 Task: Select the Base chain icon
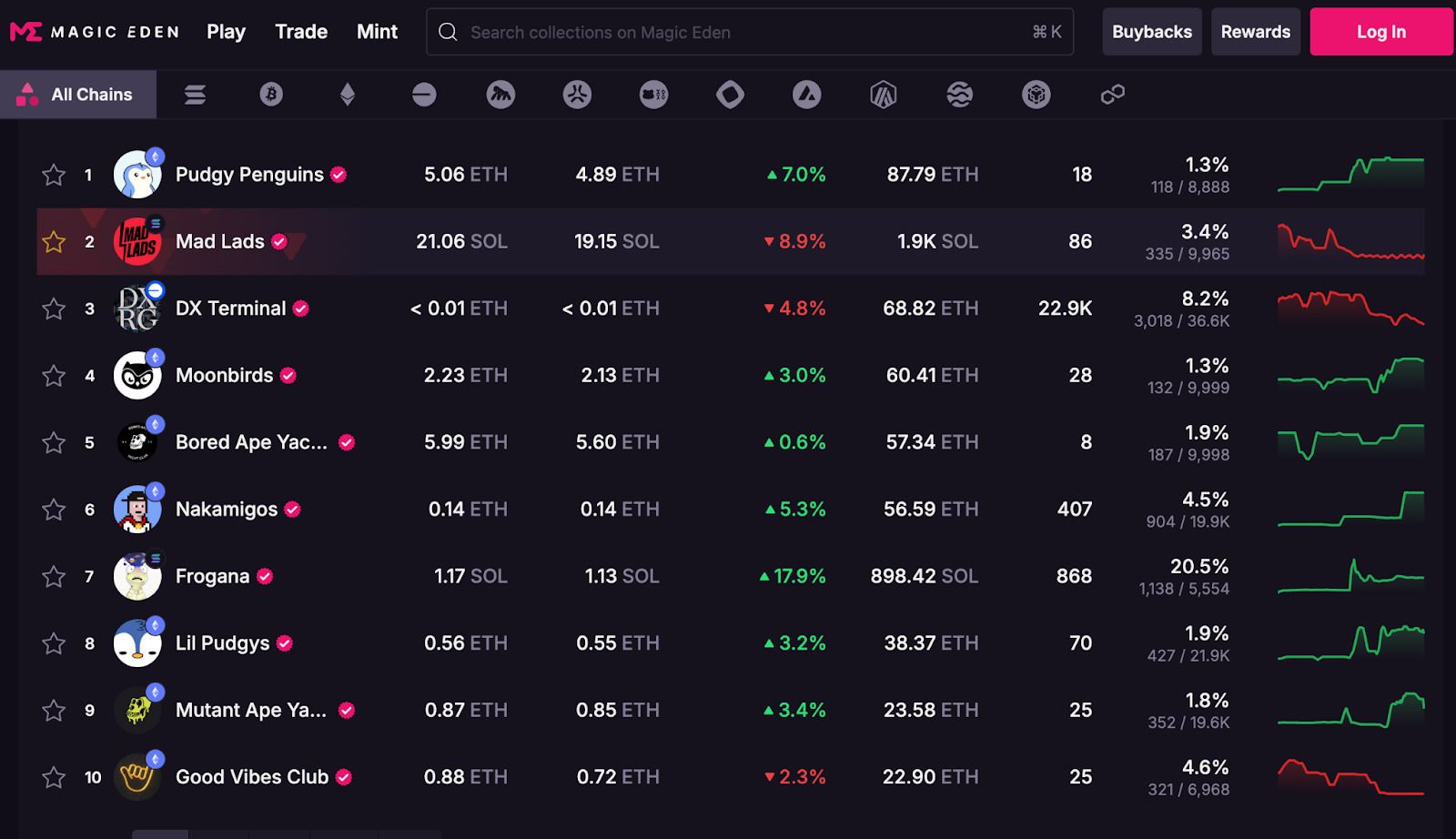pos(424,95)
